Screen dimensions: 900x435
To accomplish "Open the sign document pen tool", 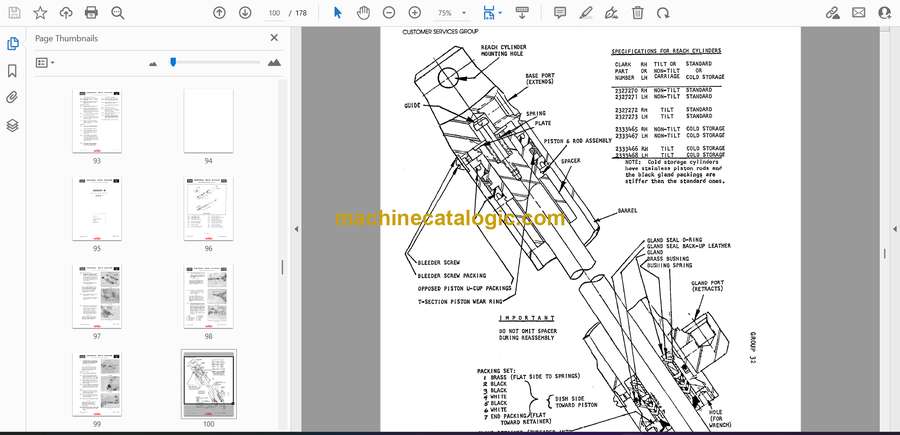I will pos(612,13).
